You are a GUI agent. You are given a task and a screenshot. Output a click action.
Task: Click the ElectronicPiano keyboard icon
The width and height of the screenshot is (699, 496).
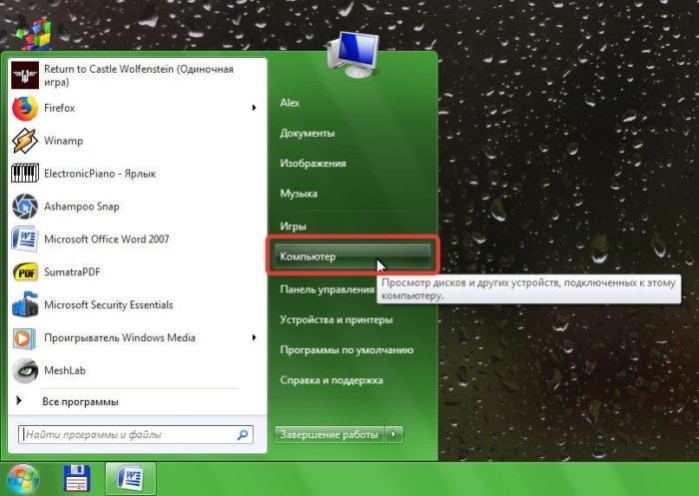[x=25, y=173]
